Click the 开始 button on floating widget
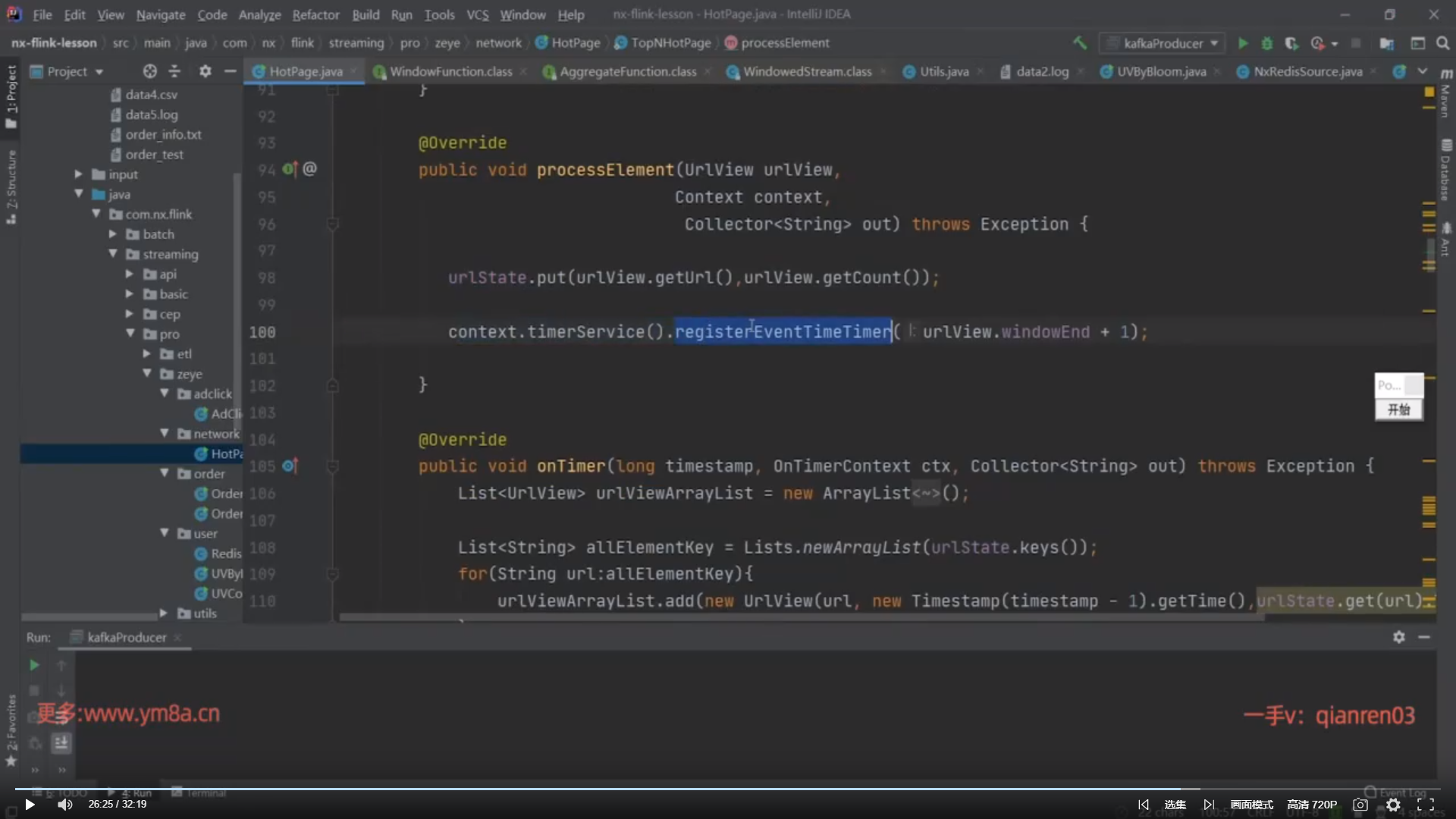Screen dimensions: 1456x819 coord(1398,409)
